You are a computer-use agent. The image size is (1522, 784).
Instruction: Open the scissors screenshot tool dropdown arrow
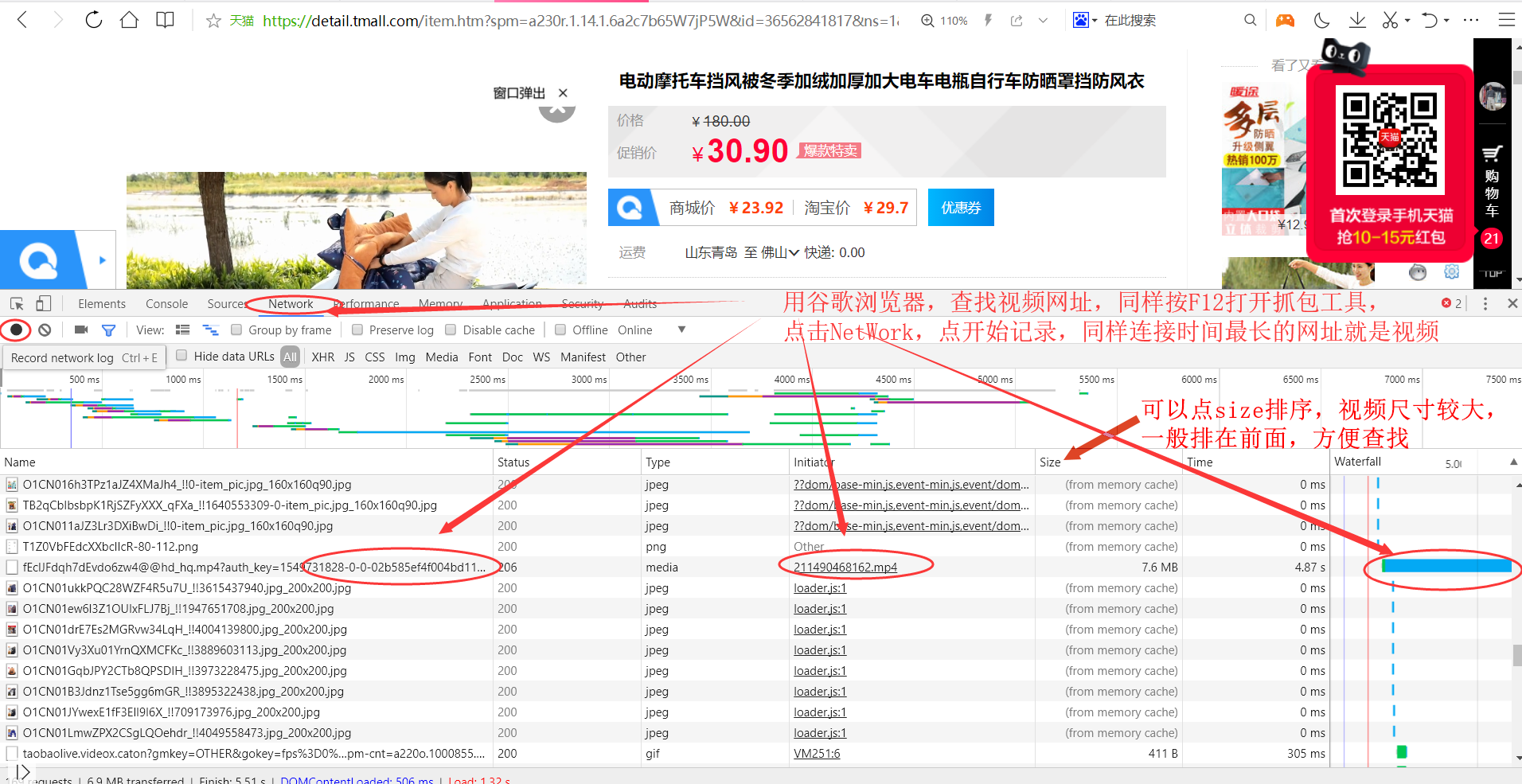tap(1407, 21)
